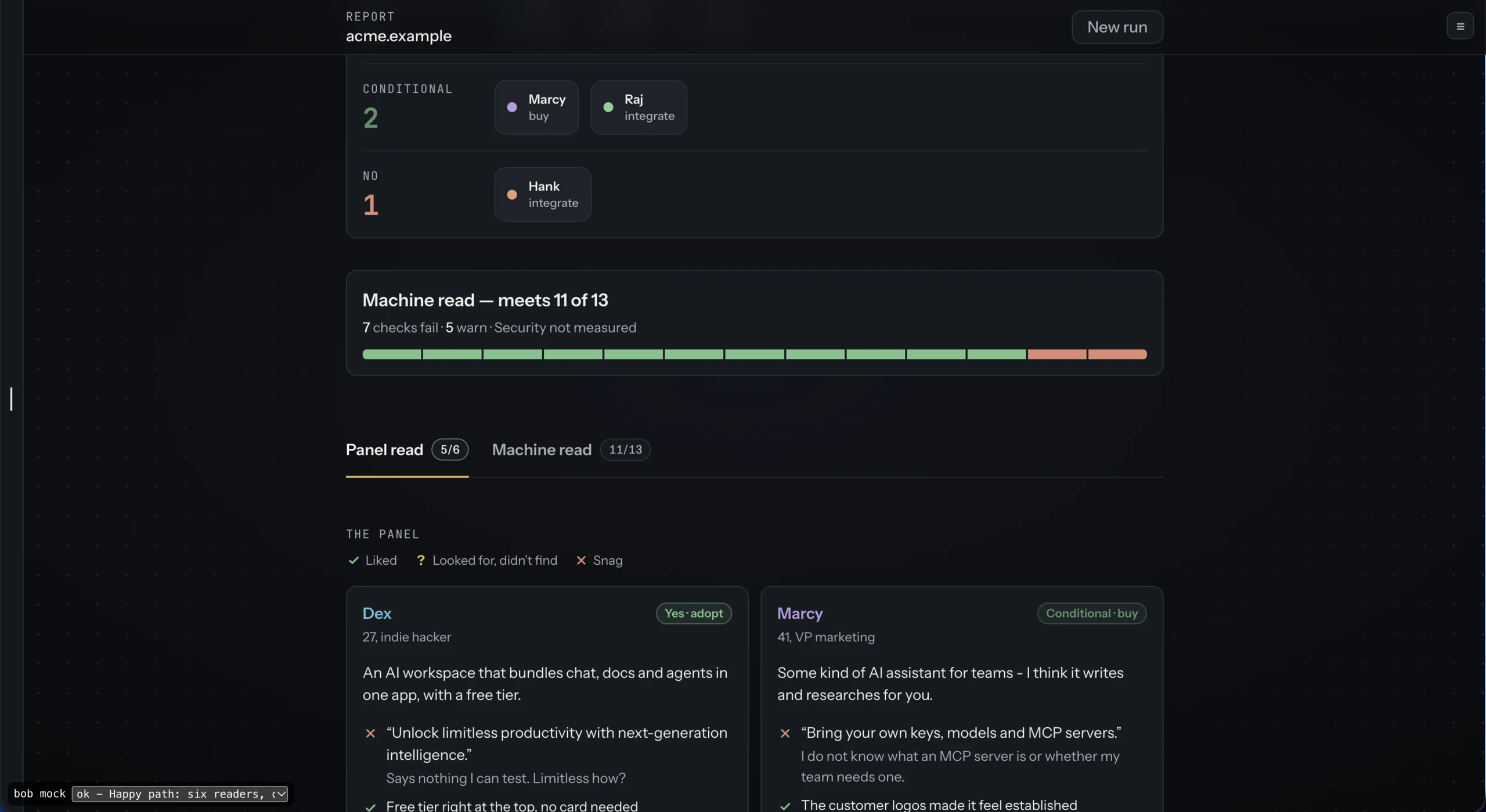Click the No count 1
Viewport: 1486px width, 812px height.
tap(370, 205)
